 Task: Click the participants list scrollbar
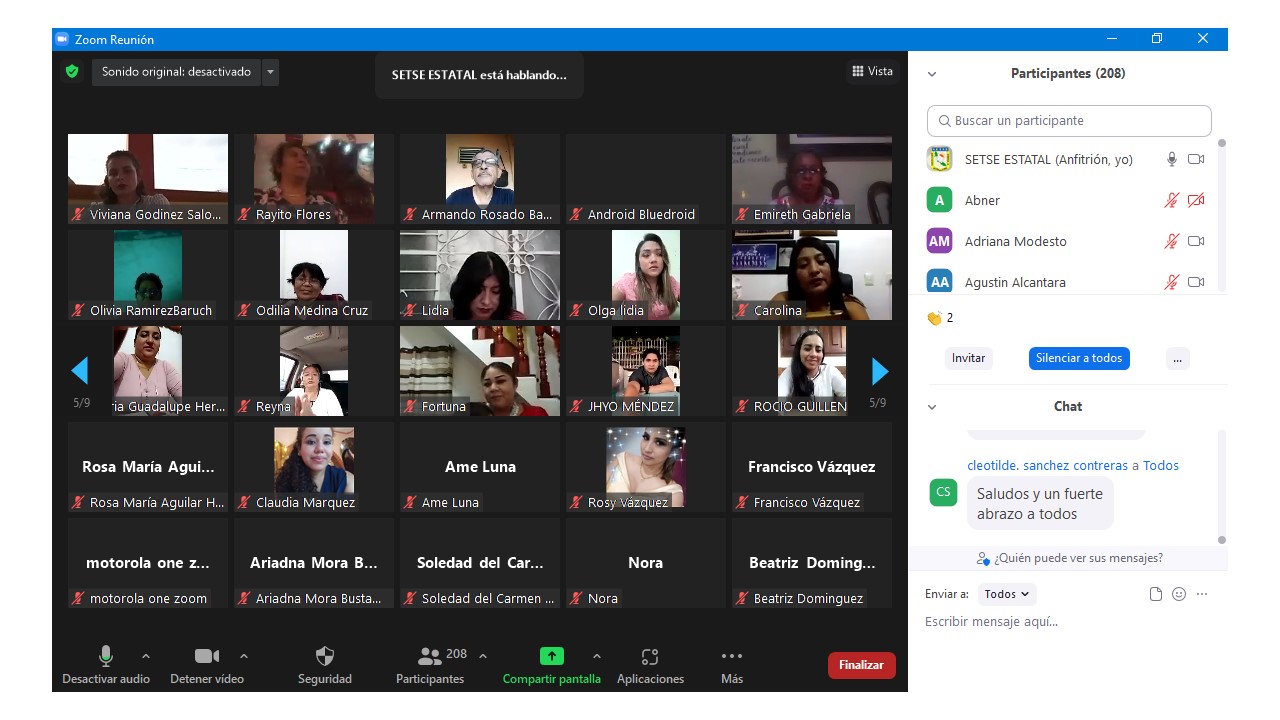point(1221,214)
